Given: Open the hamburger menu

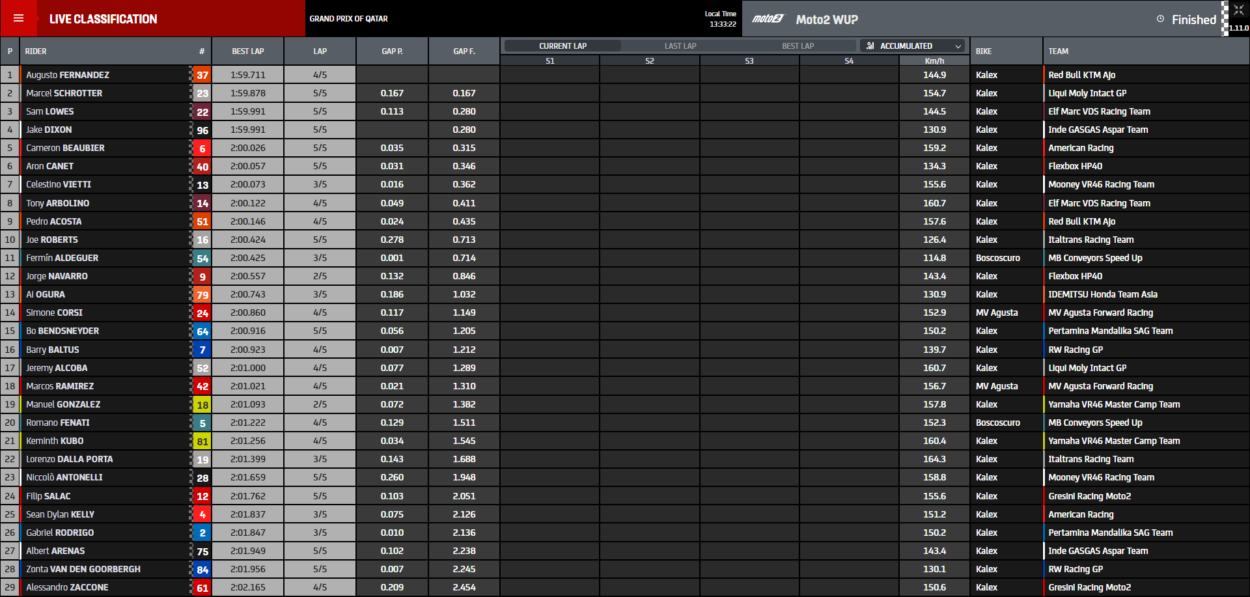Looking at the screenshot, I should pyautogui.click(x=18, y=18).
